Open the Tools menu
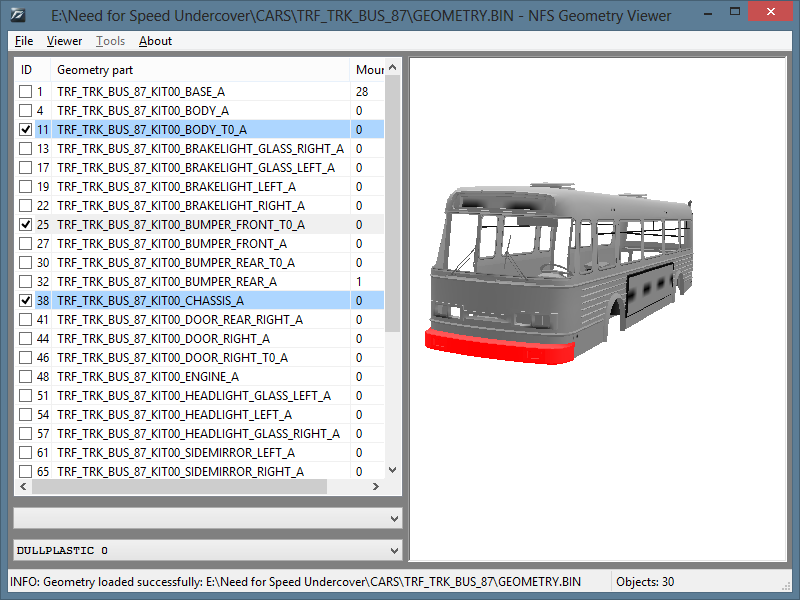The height and width of the screenshot is (600, 800). 110,41
